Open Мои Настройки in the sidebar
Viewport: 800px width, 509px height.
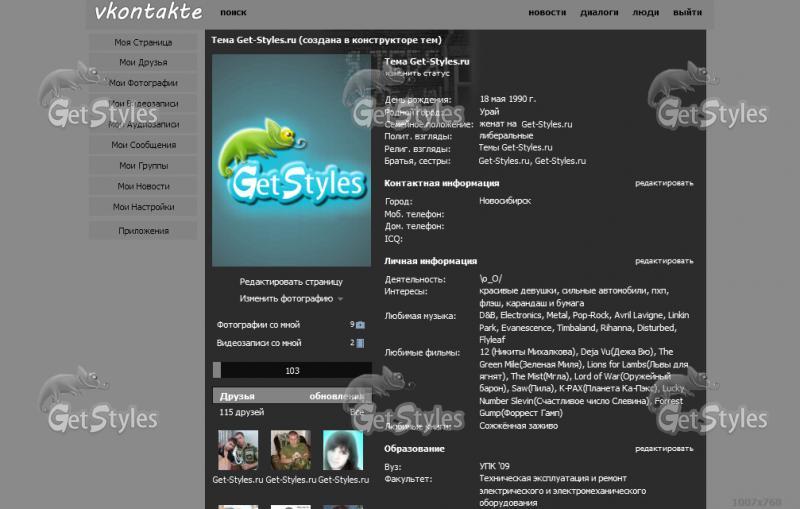click(143, 207)
